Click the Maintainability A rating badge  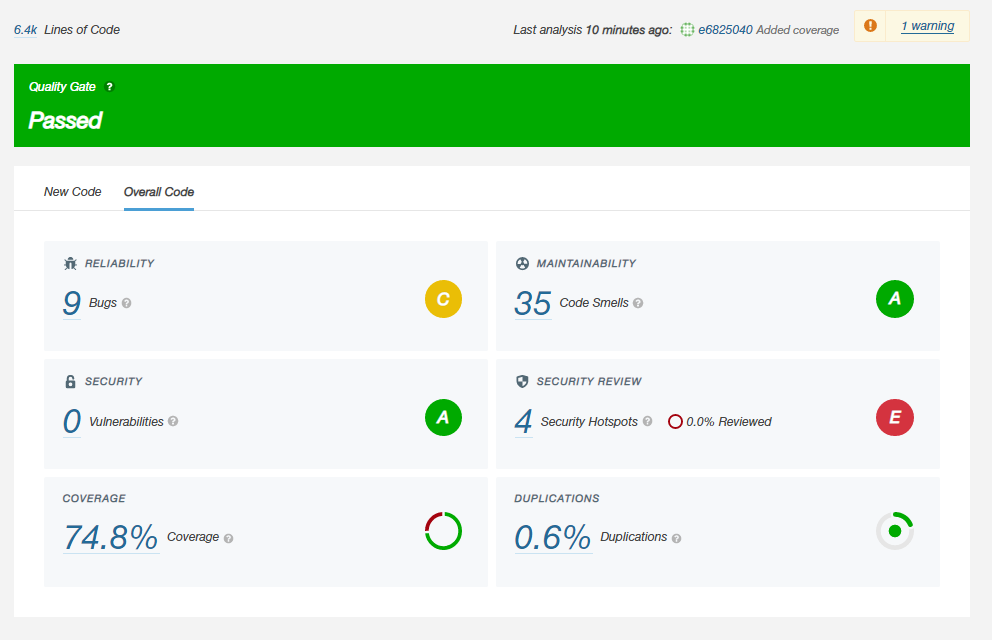895,299
